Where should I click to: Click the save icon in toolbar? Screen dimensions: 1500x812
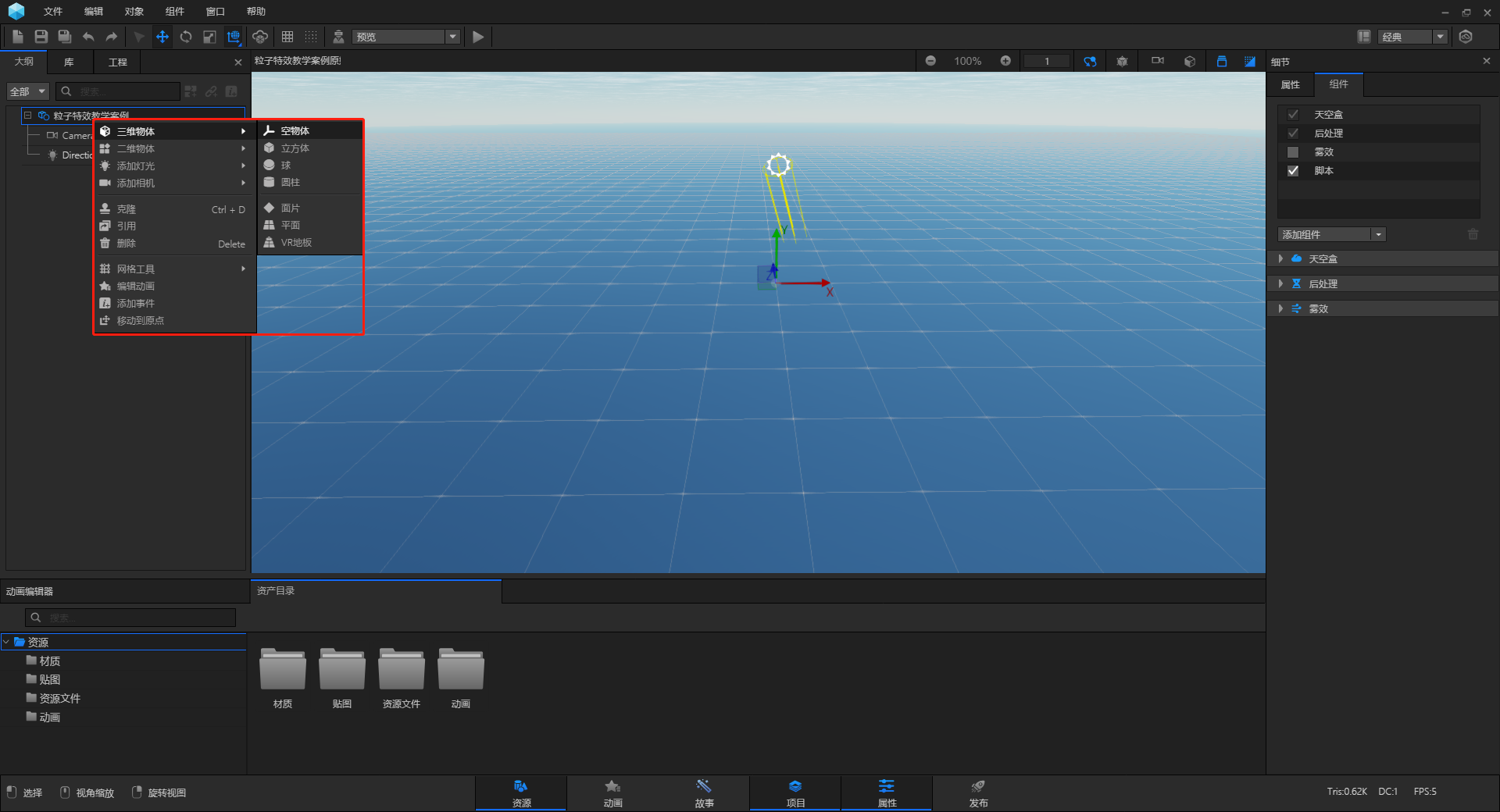click(x=41, y=37)
